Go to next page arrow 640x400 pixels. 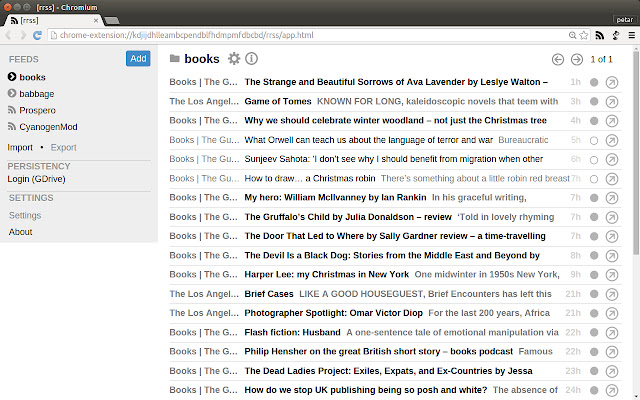coord(577,59)
